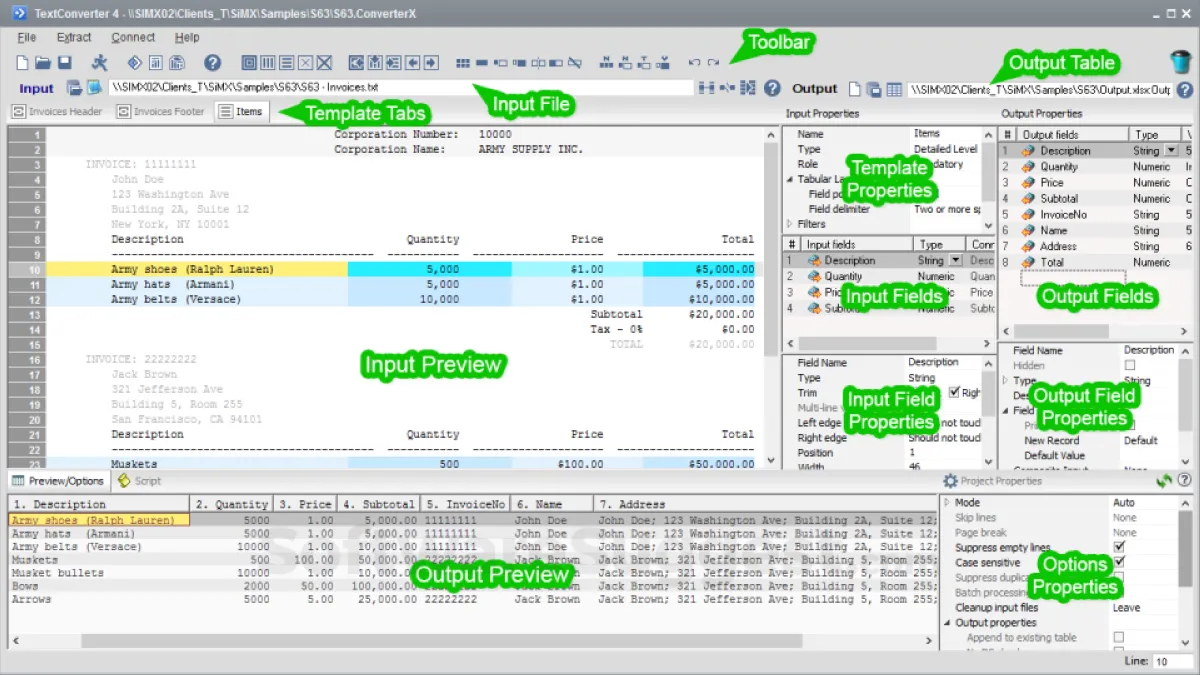
Task: Open Type dropdown for Description output field
Action: (1171, 151)
